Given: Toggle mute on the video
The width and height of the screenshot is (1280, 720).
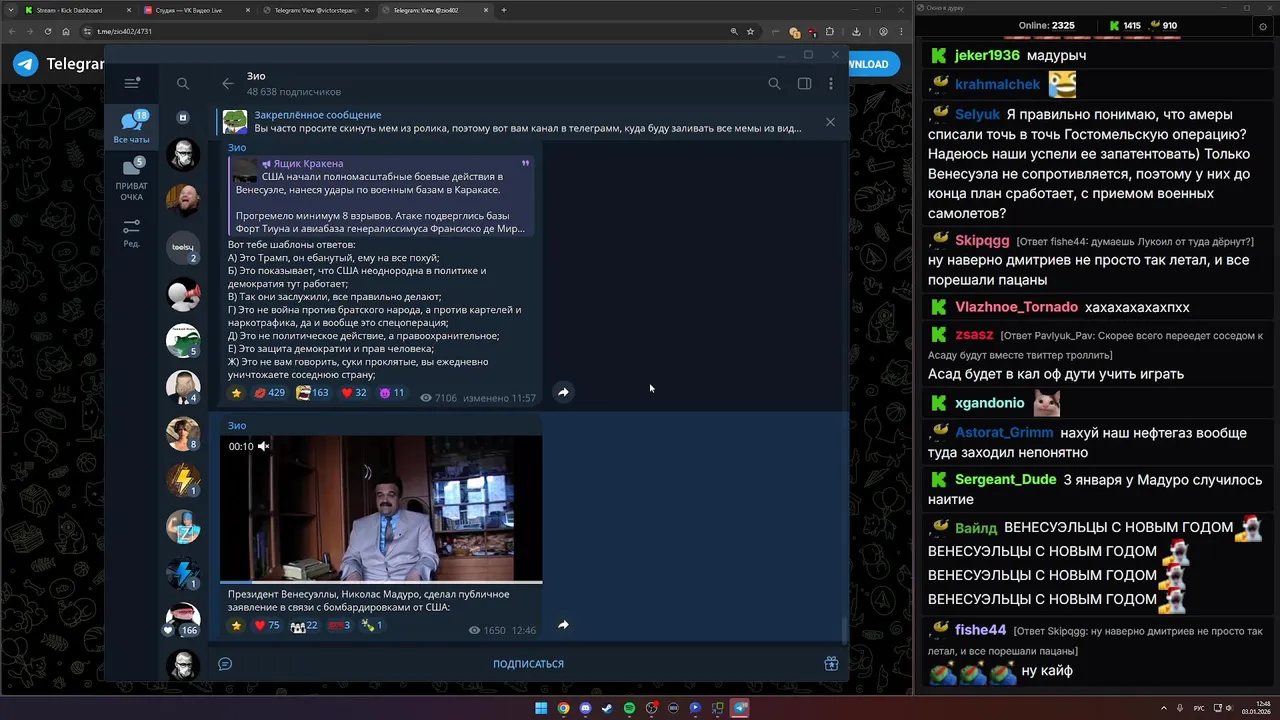Looking at the screenshot, I should [x=264, y=446].
